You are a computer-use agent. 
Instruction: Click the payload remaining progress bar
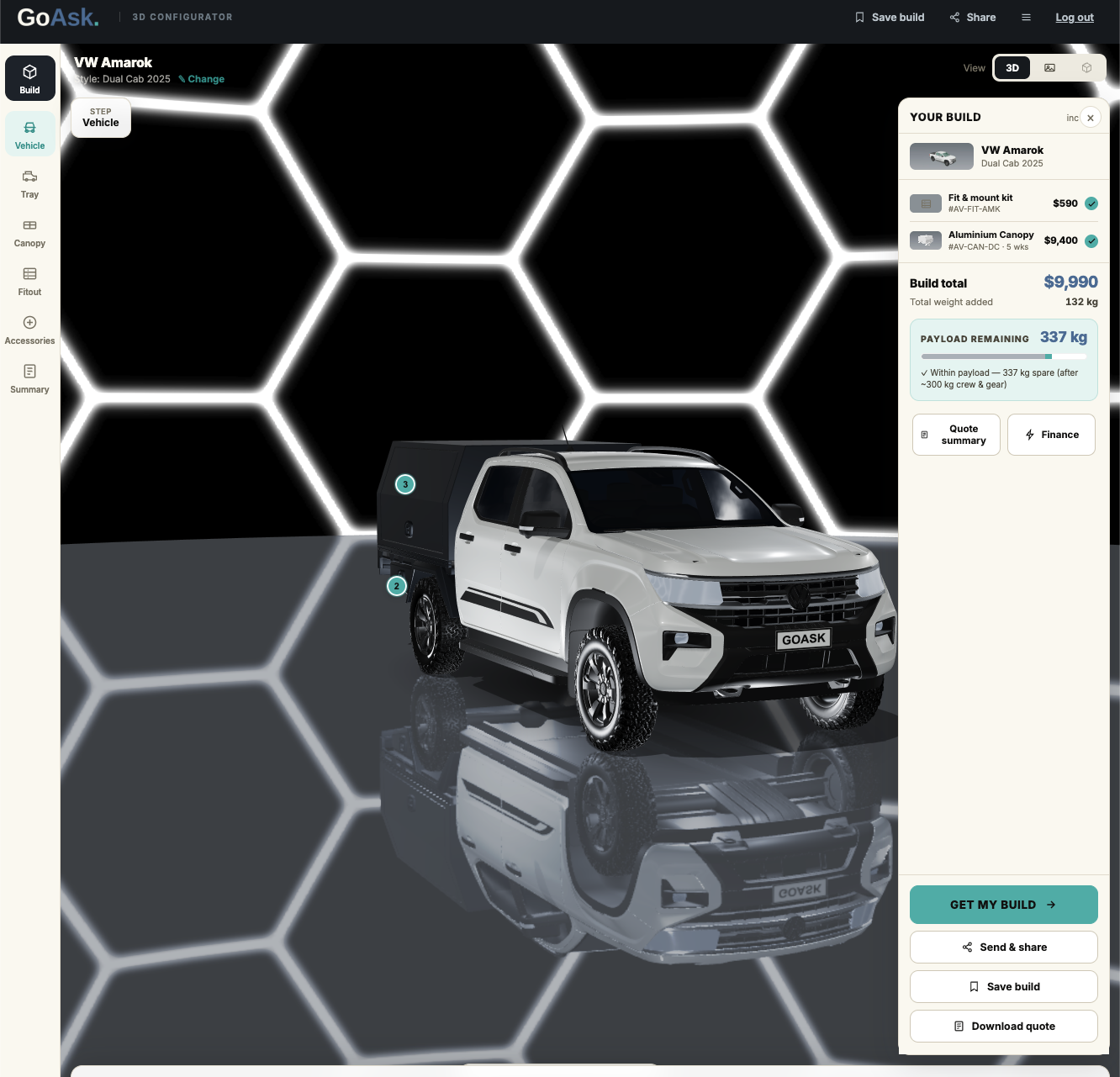pyautogui.click(x=1004, y=356)
